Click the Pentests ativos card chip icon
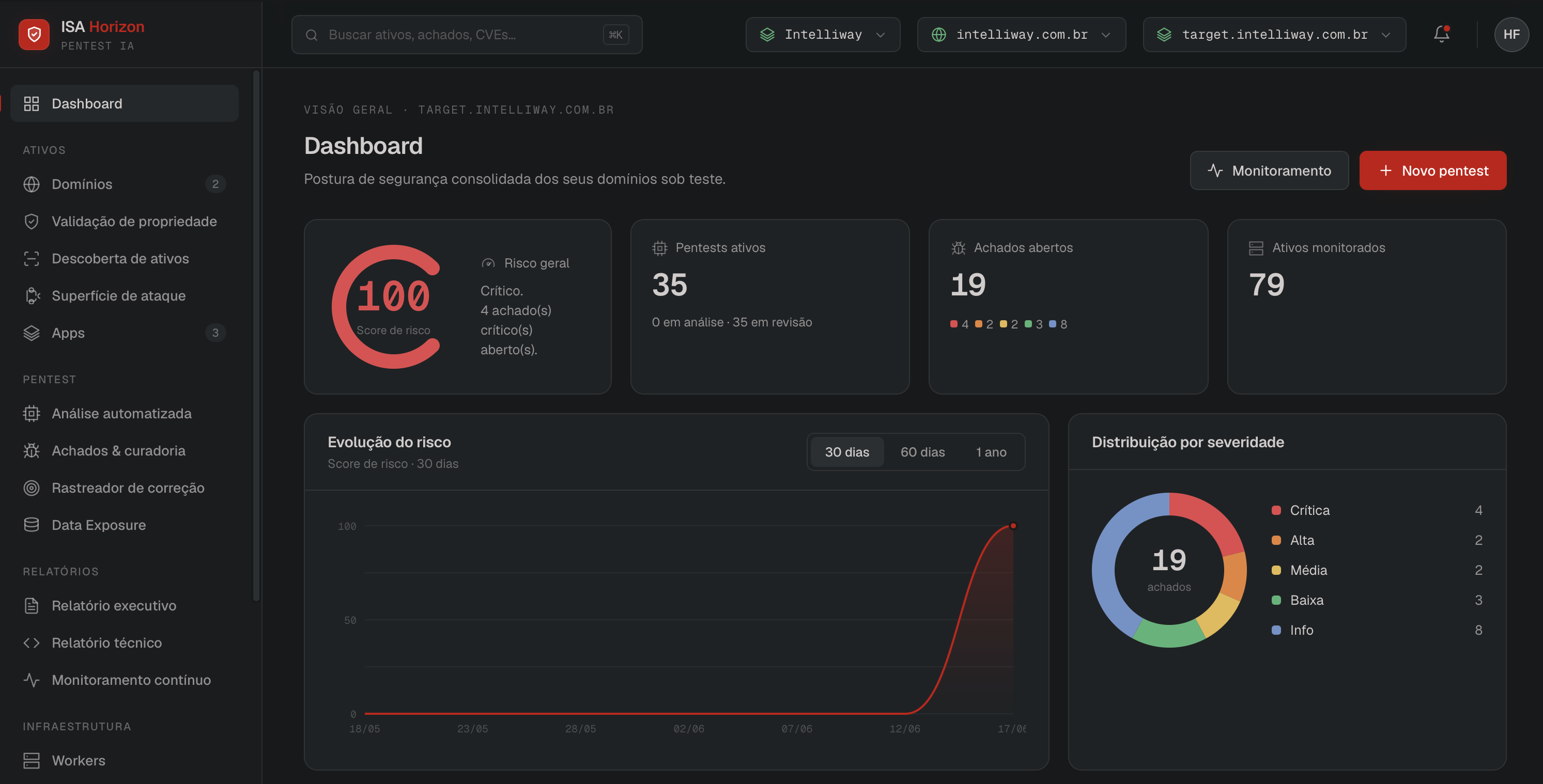This screenshot has width=1543, height=784. (659, 248)
